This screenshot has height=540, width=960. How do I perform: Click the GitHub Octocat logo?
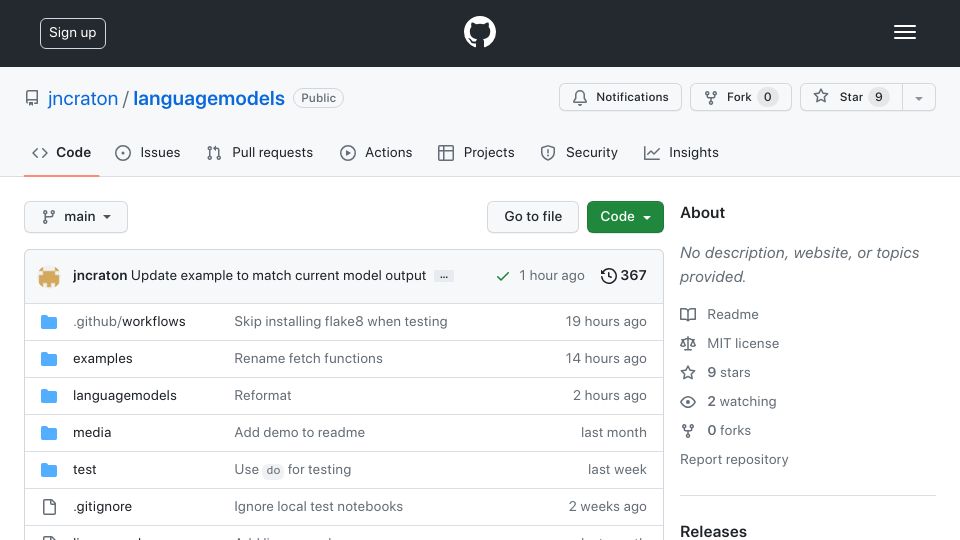(479, 32)
